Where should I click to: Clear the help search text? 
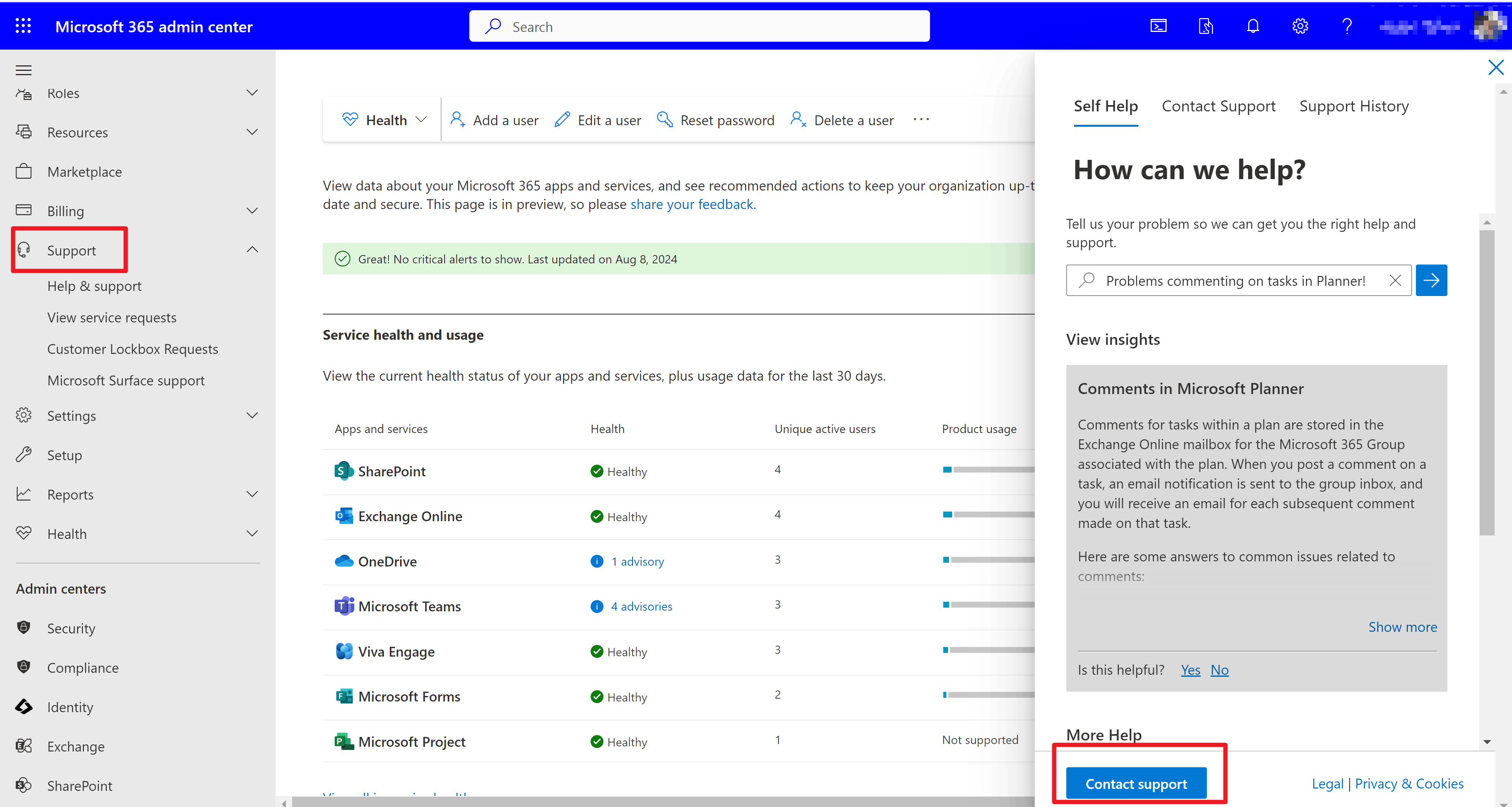(x=1395, y=281)
